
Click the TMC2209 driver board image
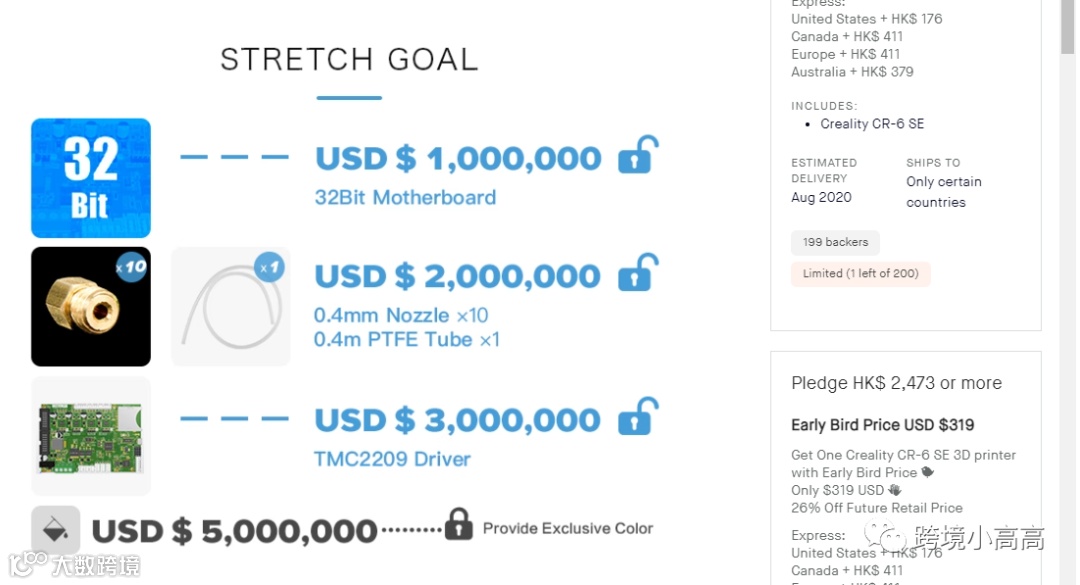click(x=91, y=436)
